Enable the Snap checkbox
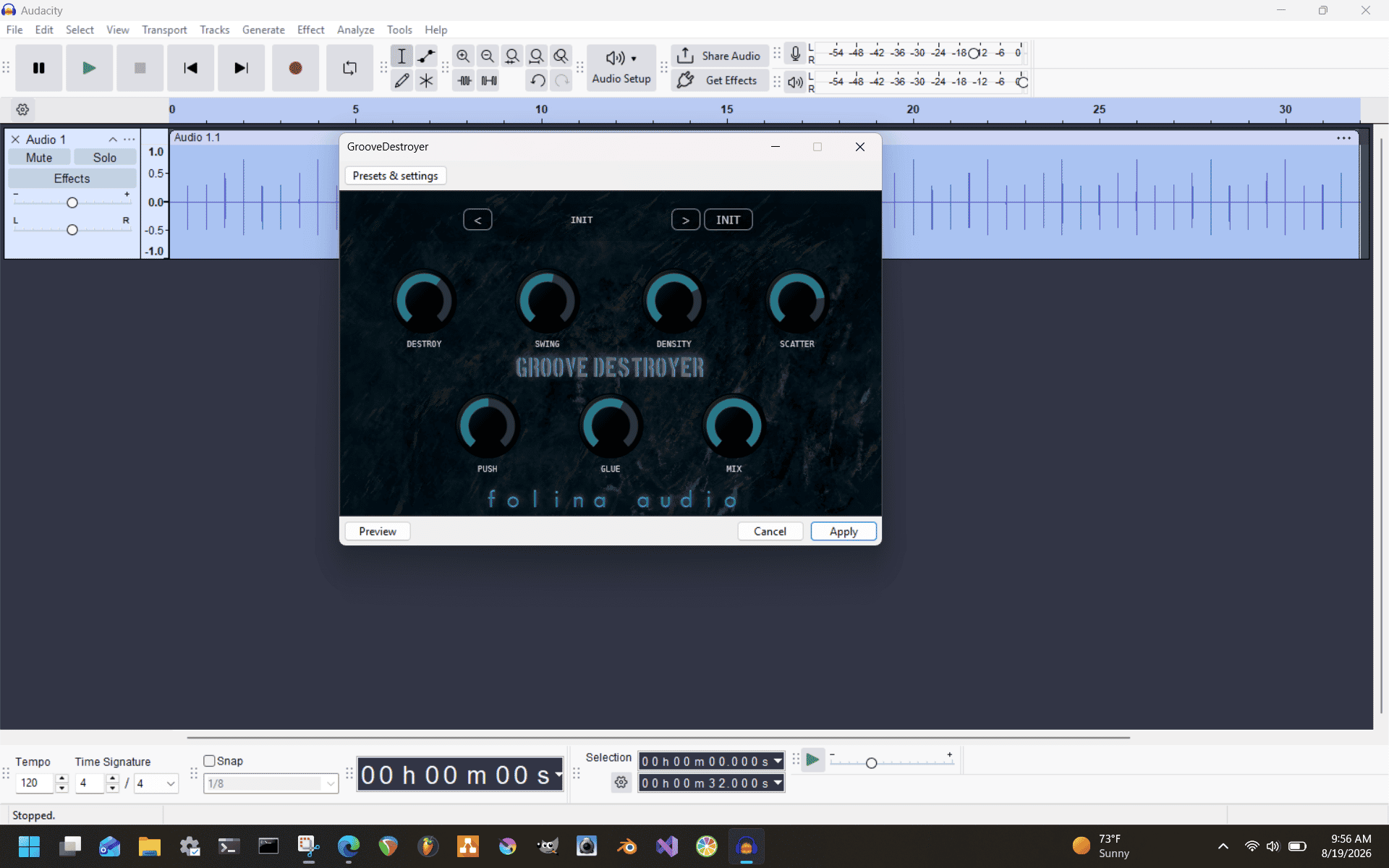Viewport: 1389px width, 868px height. click(x=210, y=761)
